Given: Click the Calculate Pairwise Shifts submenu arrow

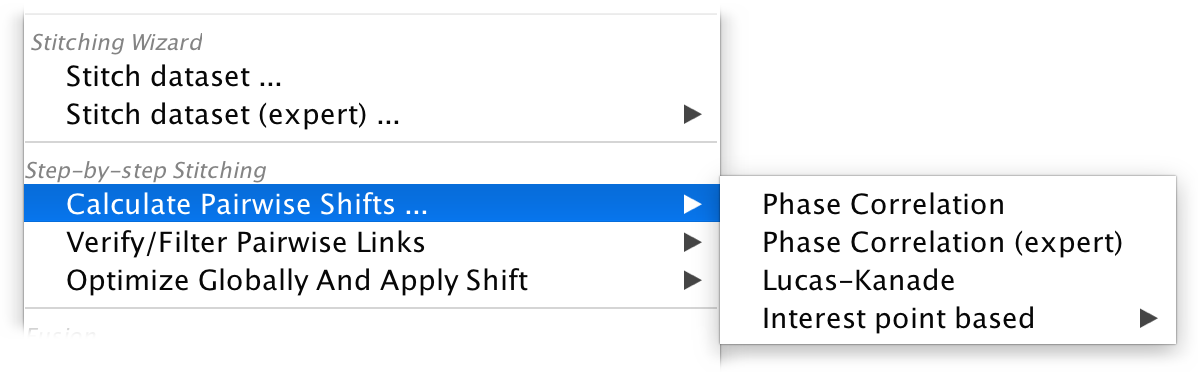Looking at the screenshot, I should [x=692, y=204].
